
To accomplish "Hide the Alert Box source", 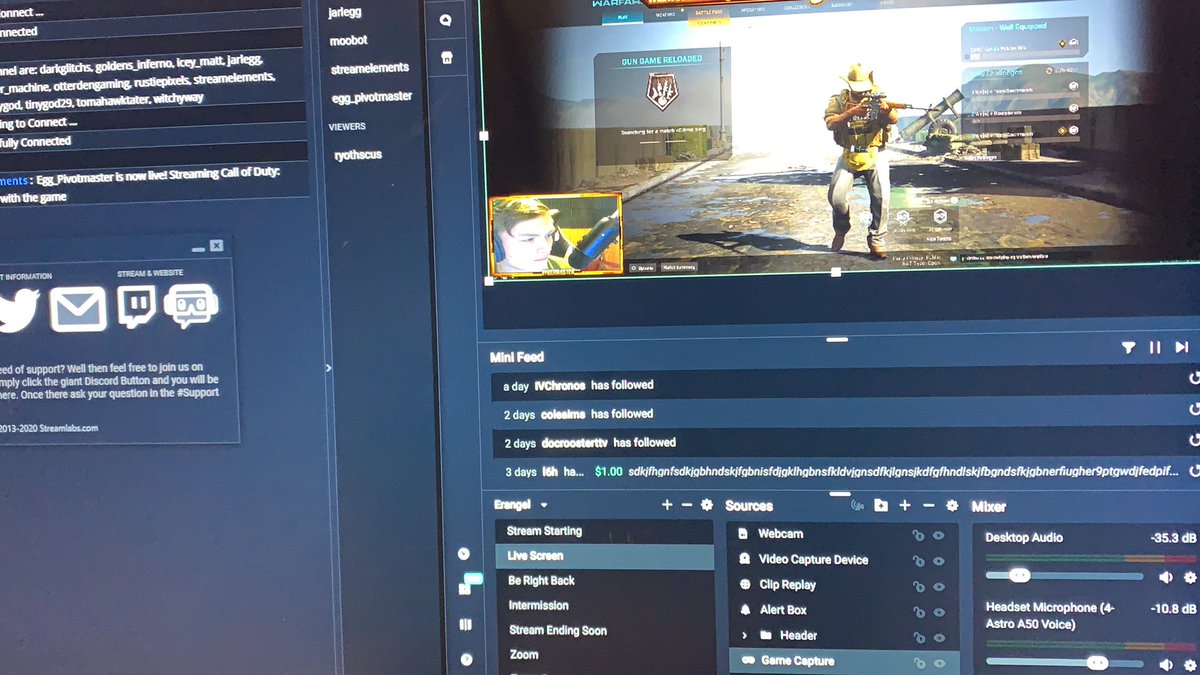I will [x=939, y=611].
